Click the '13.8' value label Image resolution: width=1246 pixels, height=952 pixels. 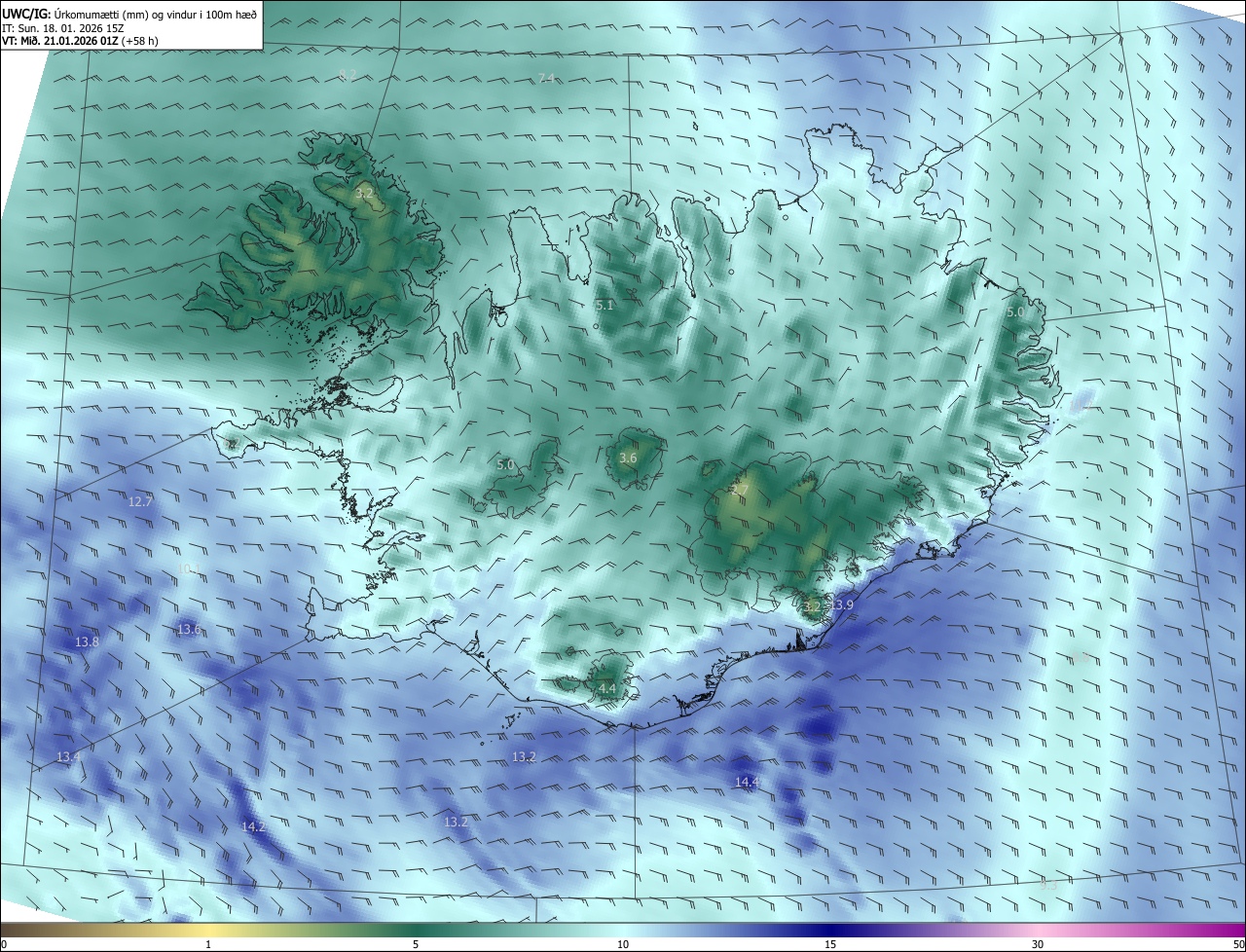tap(87, 642)
